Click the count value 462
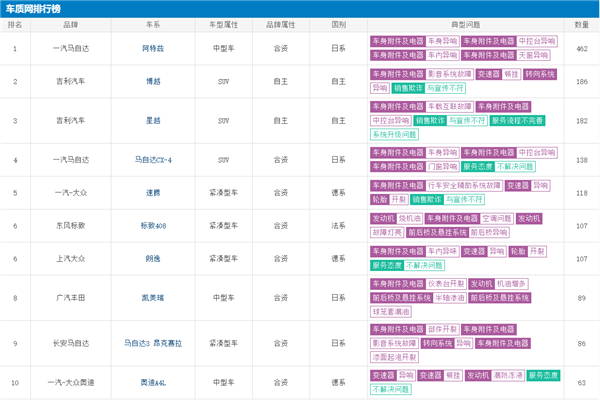600x400 pixels. (x=582, y=49)
